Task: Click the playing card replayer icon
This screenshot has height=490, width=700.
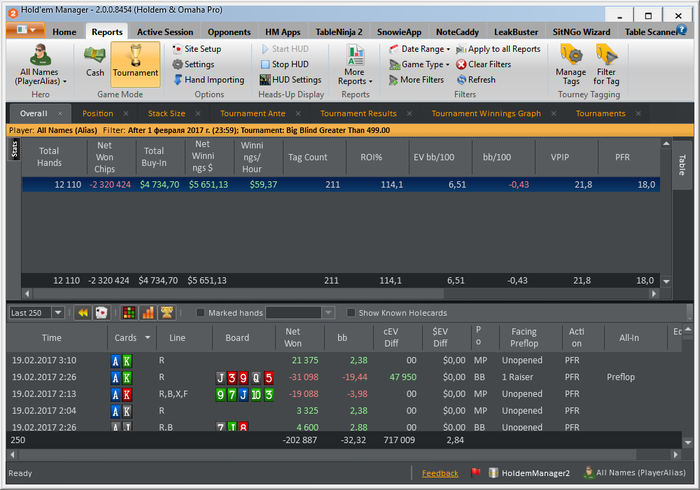Action: [x=101, y=313]
